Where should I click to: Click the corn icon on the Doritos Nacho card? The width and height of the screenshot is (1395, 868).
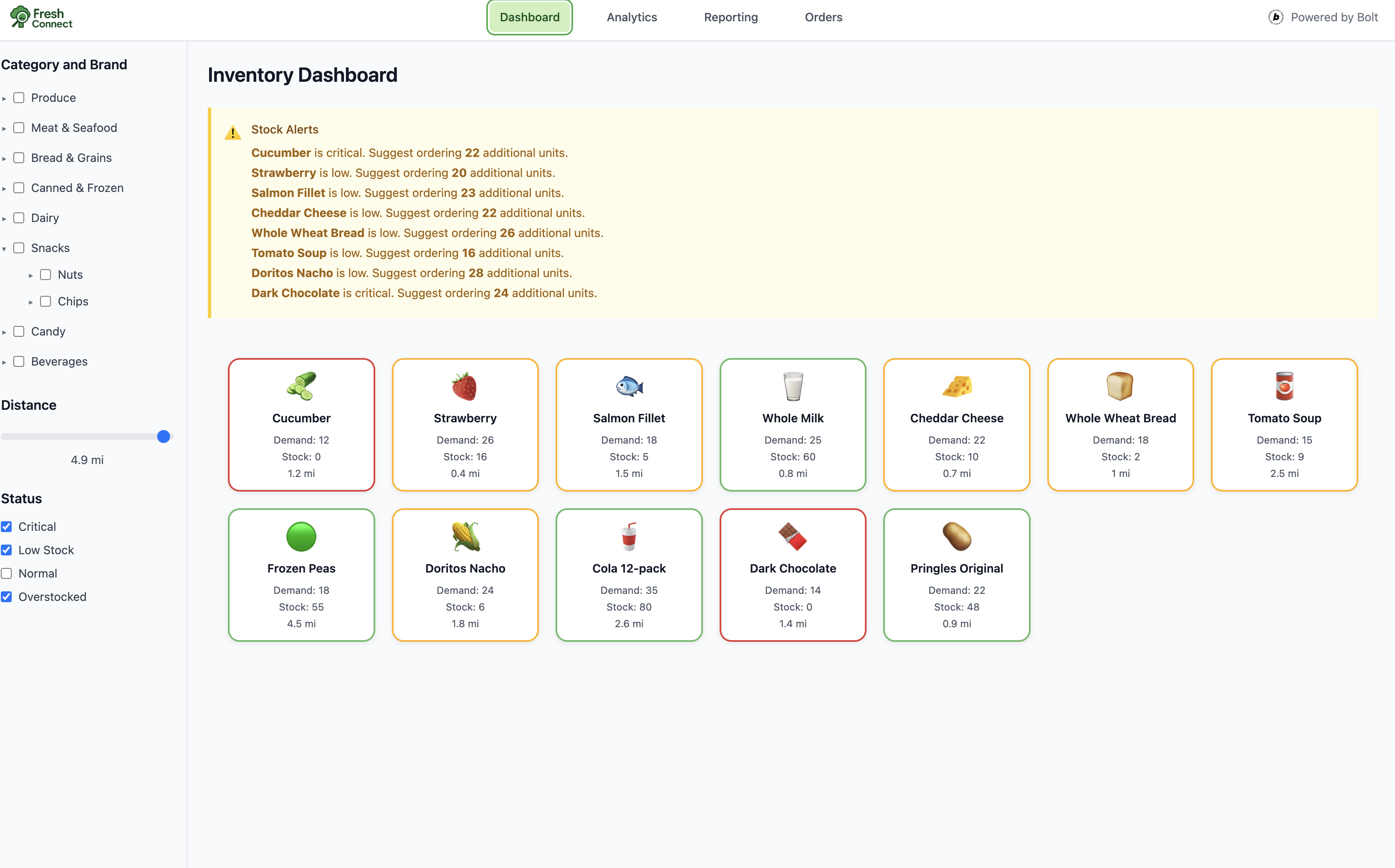465,537
